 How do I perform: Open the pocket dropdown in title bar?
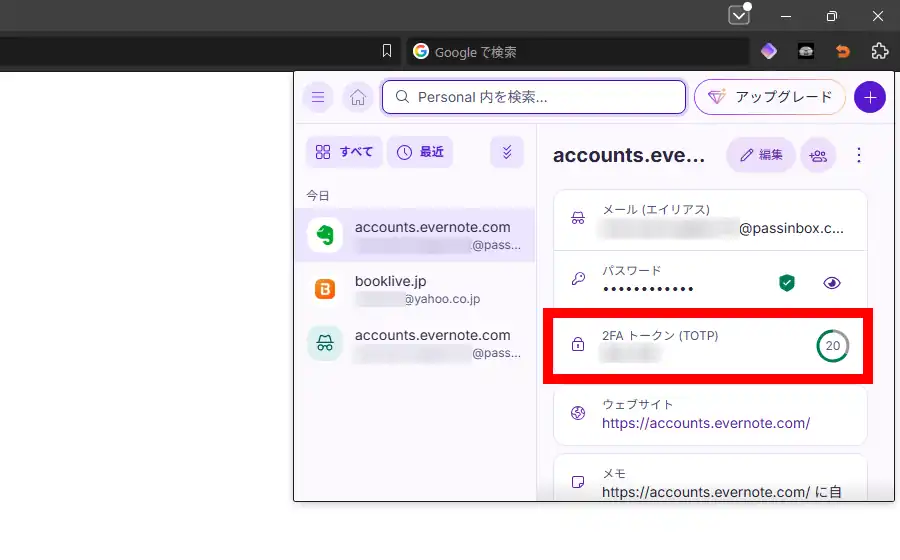pos(739,16)
